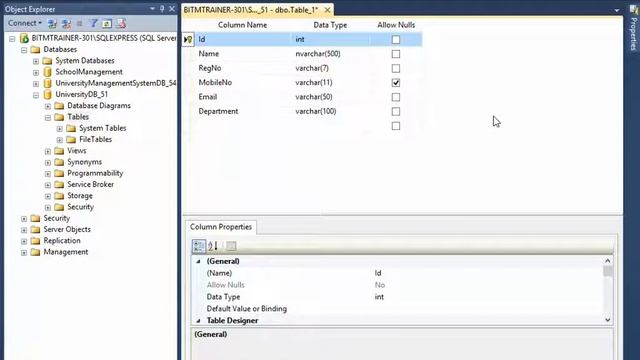
Task: Select the Database Diagrams tree item
Action: pos(99,106)
